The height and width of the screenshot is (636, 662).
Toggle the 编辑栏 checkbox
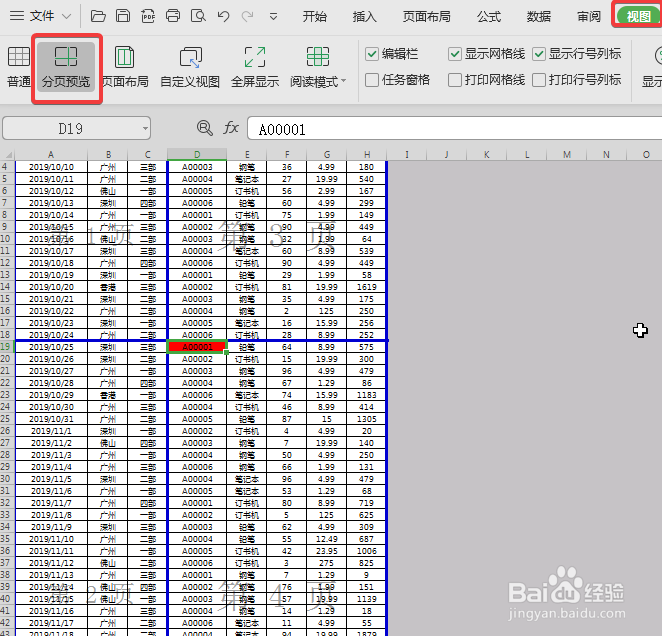pyautogui.click(x=372, y=54)
